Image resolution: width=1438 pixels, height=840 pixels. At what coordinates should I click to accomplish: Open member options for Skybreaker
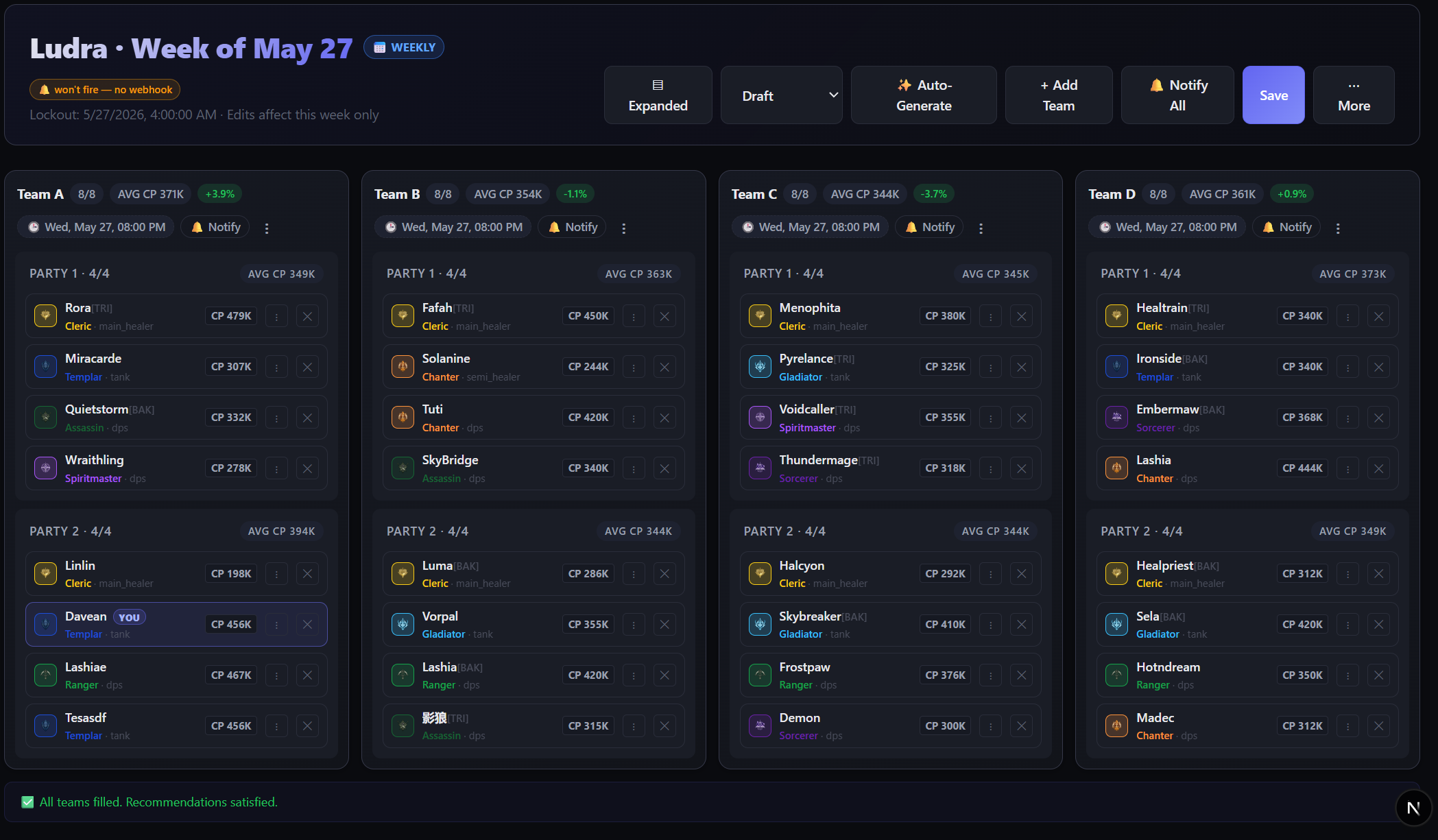(991, 625)
